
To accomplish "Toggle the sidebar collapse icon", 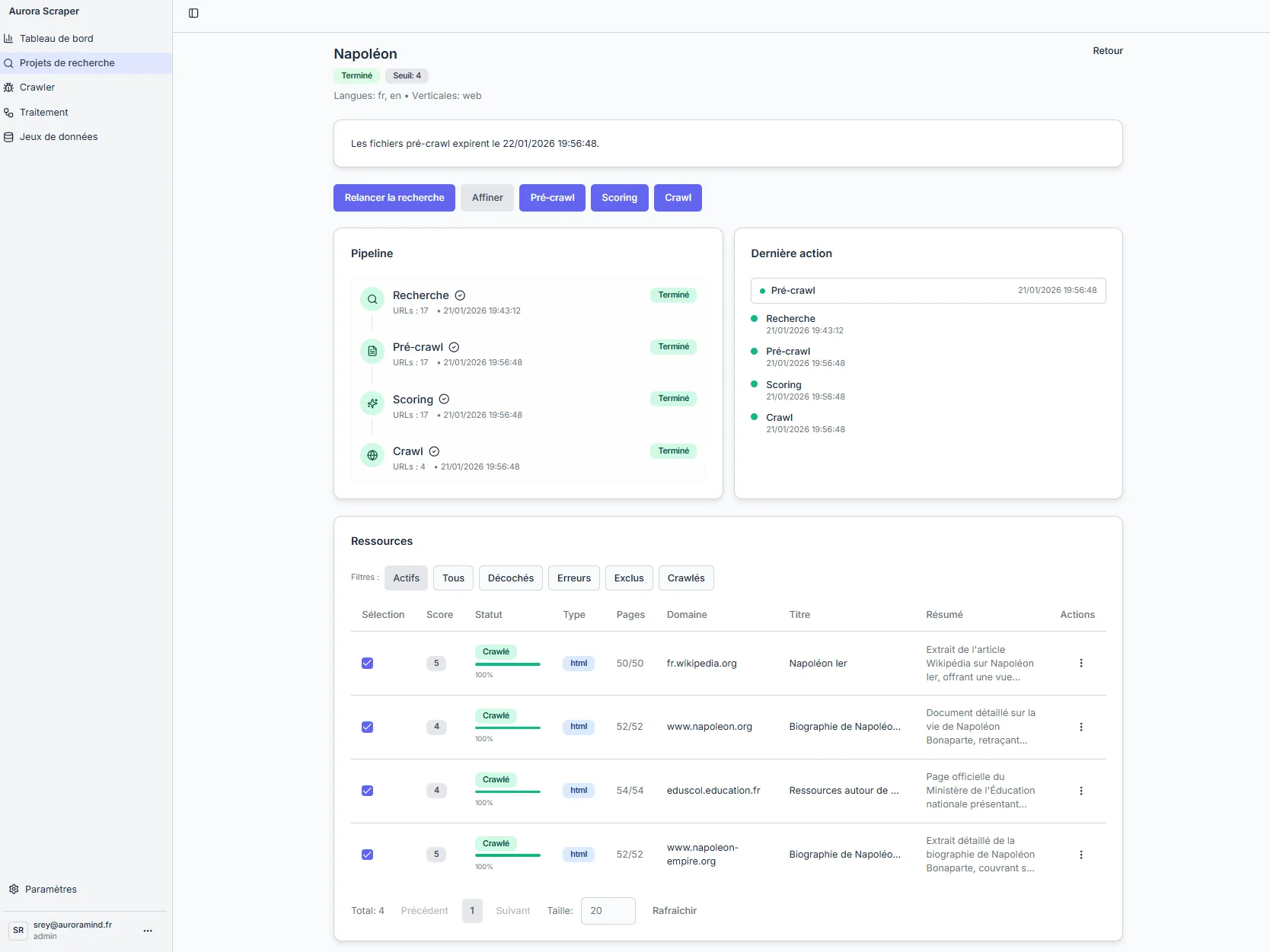I will [x=193, y=13].
